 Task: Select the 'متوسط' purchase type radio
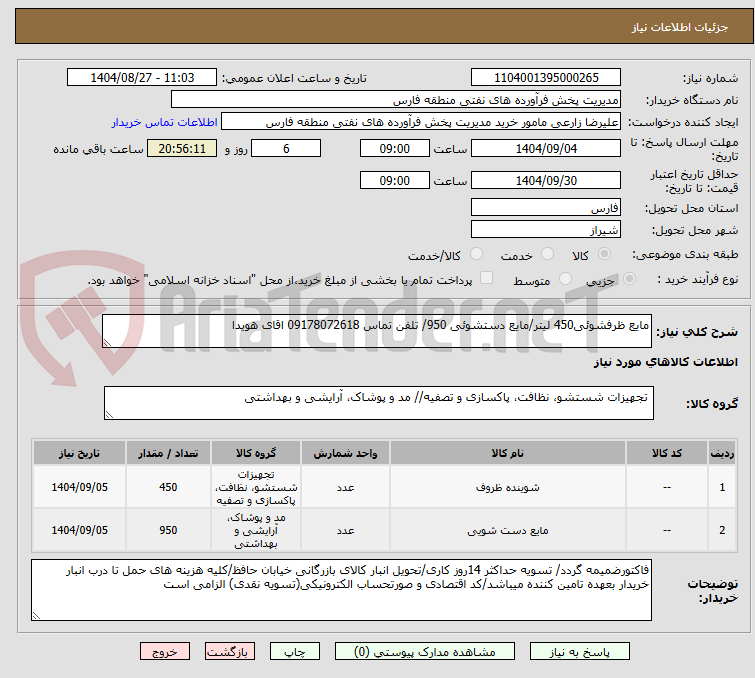[x=565, y=279]
